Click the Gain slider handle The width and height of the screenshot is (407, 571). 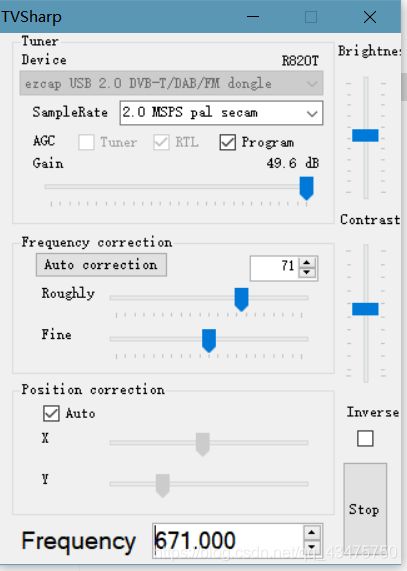[307, 188]
